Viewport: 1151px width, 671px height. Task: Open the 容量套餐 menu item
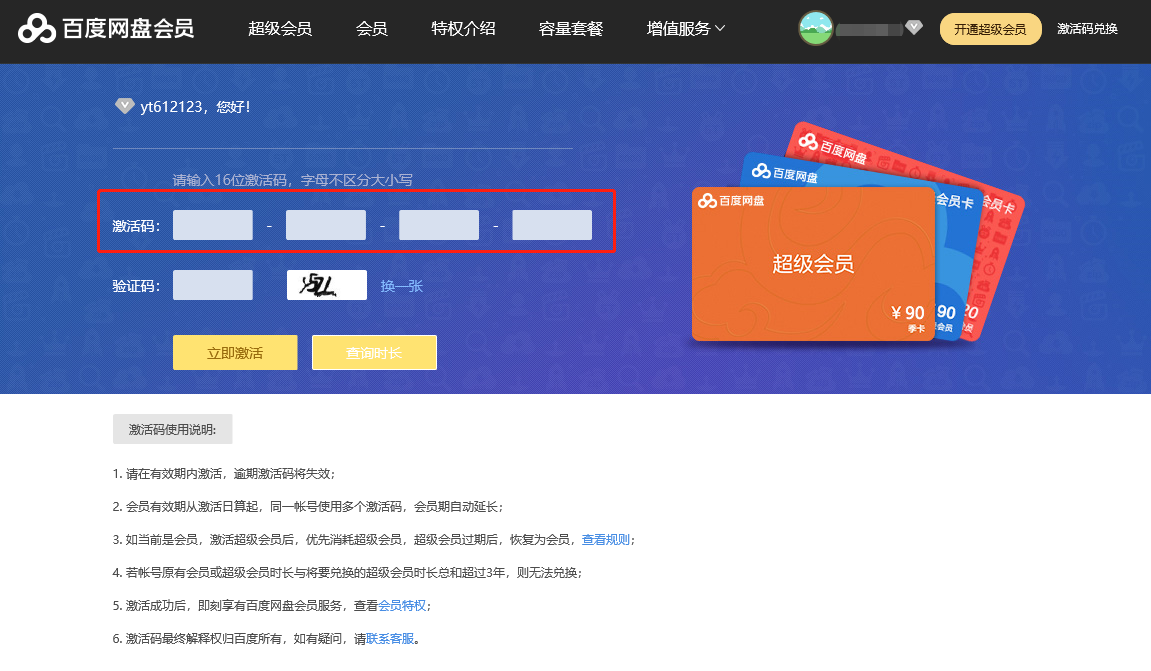pos(571,29)
